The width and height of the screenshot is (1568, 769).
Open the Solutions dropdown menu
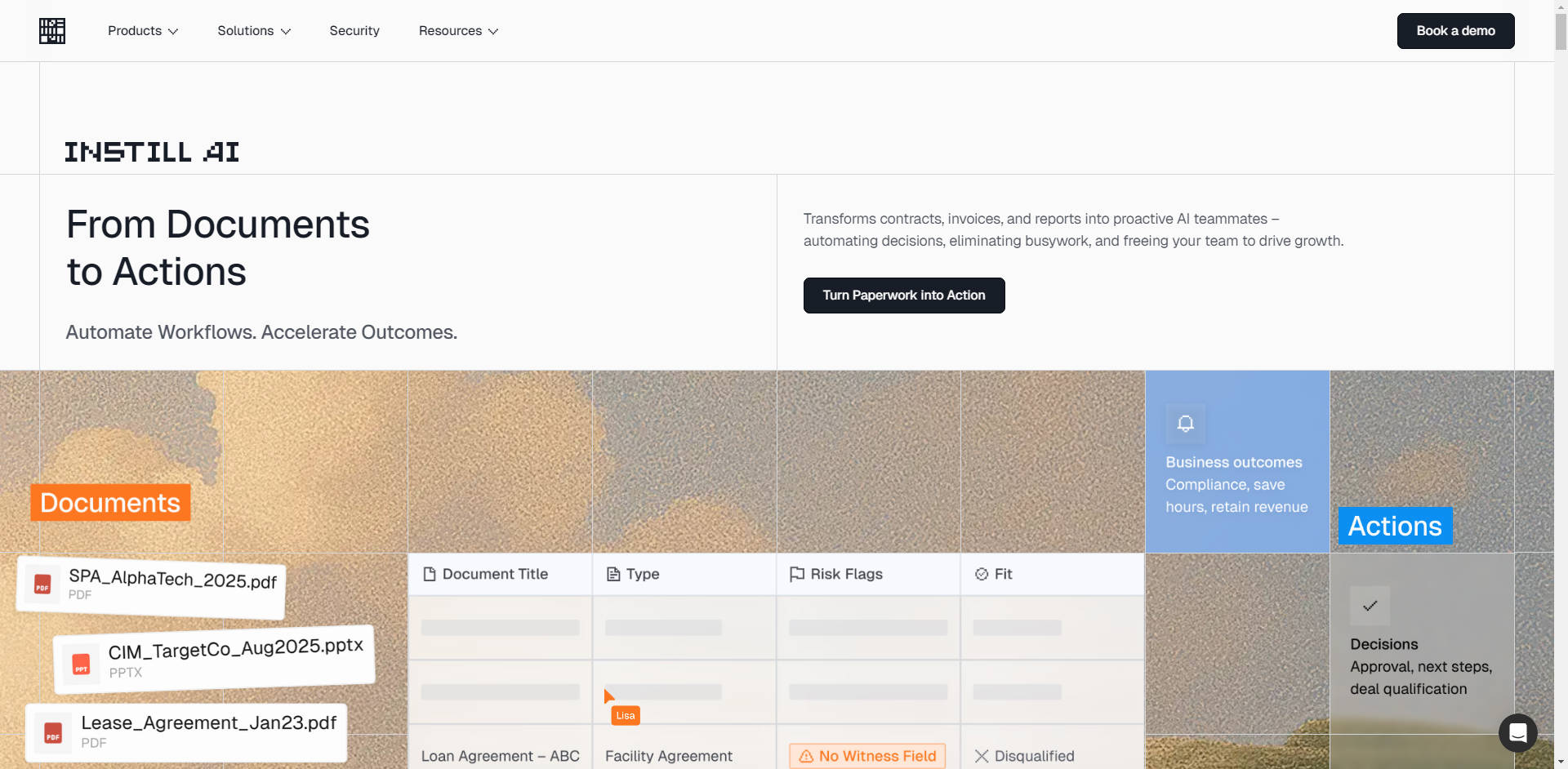[x=253, y=30]
